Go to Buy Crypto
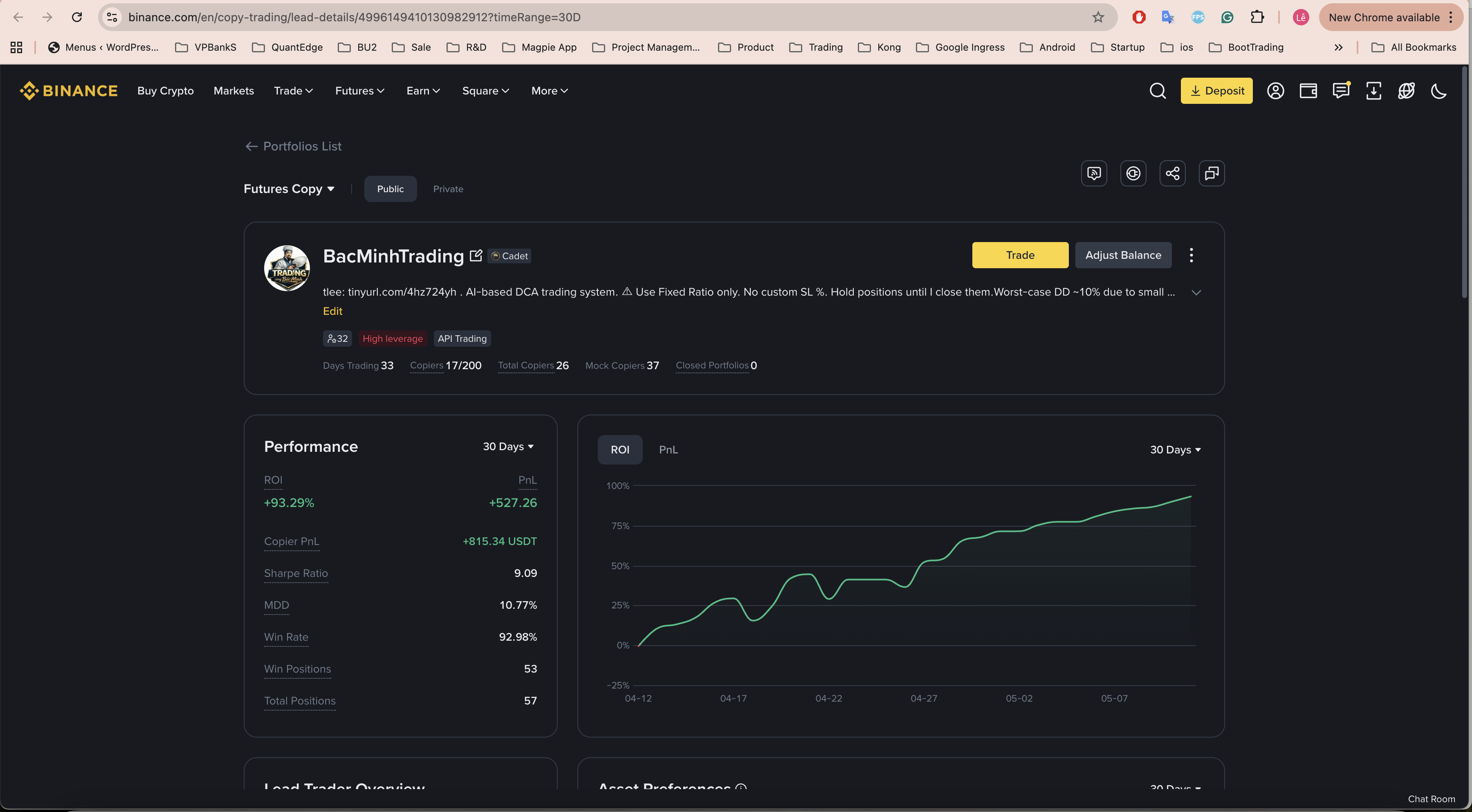This screenshot has height=812, width=1472. [x=165, y=91]
